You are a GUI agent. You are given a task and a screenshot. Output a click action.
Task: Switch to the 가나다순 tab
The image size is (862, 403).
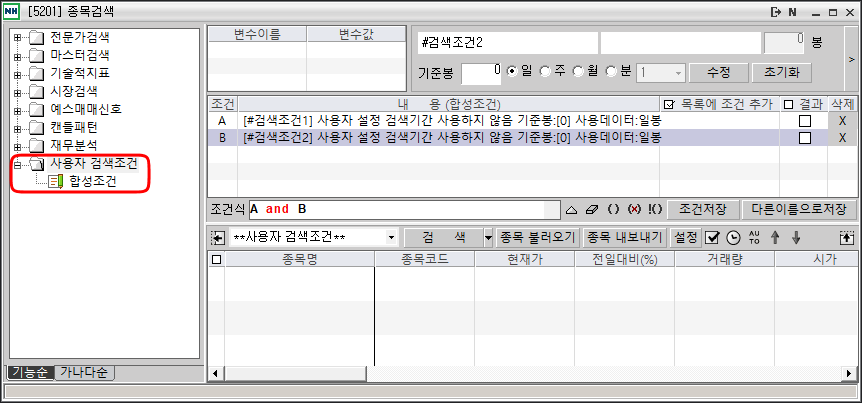tap(84, 373)
